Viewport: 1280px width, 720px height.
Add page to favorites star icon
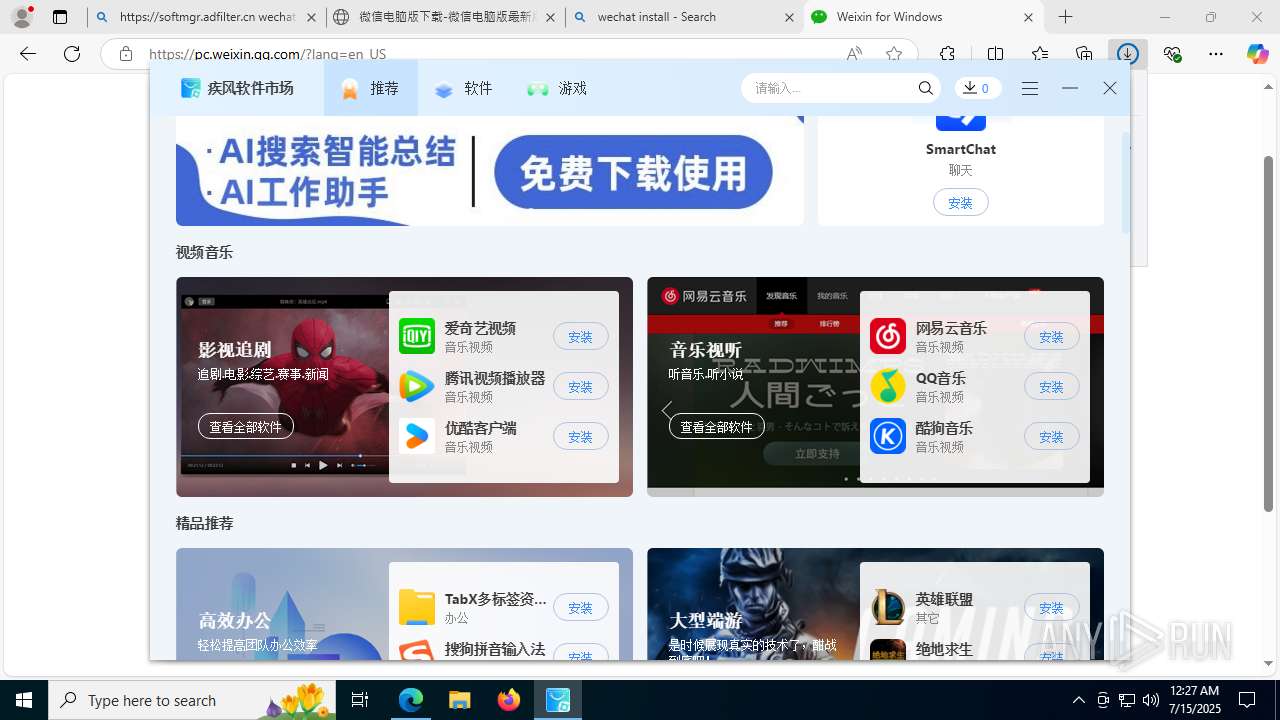(894, 54)
